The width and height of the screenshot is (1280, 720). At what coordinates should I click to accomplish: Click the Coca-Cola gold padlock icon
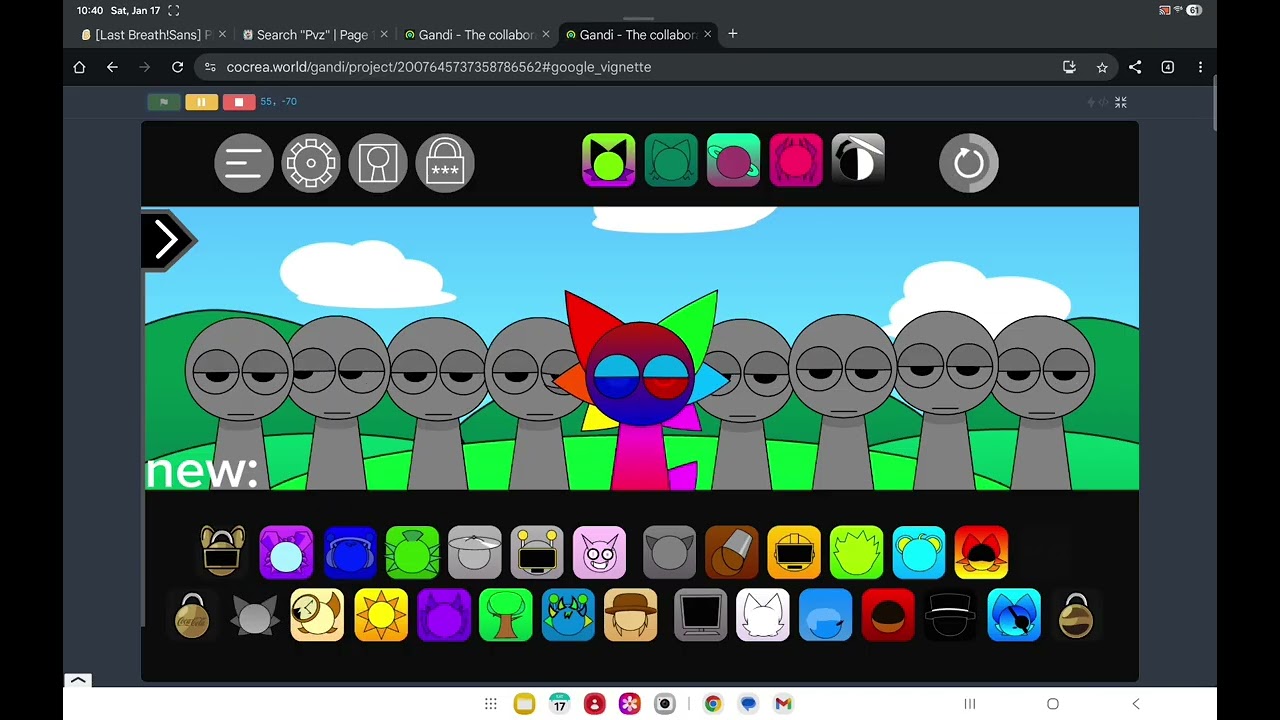coord(192,615)
